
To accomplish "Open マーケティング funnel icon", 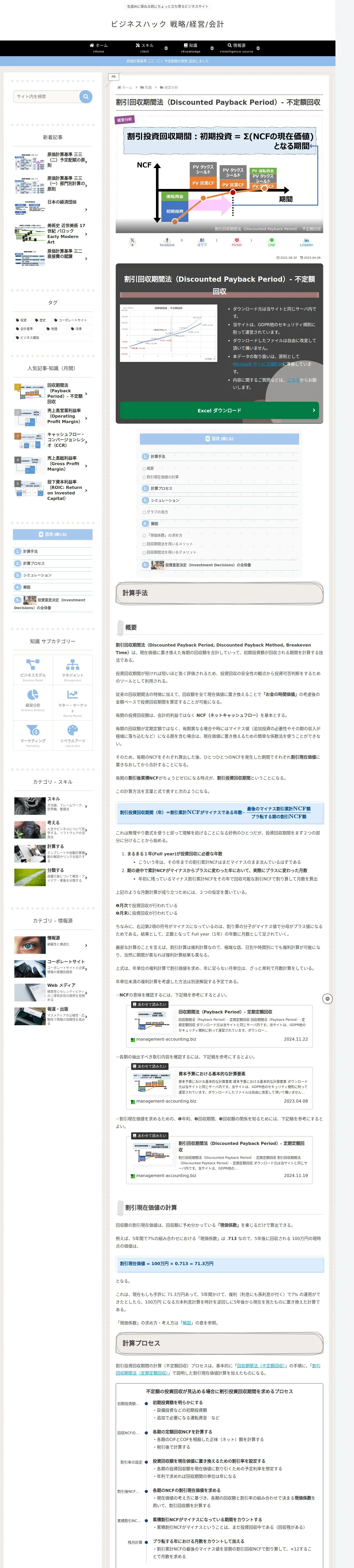I will click(x=33, y=730).
